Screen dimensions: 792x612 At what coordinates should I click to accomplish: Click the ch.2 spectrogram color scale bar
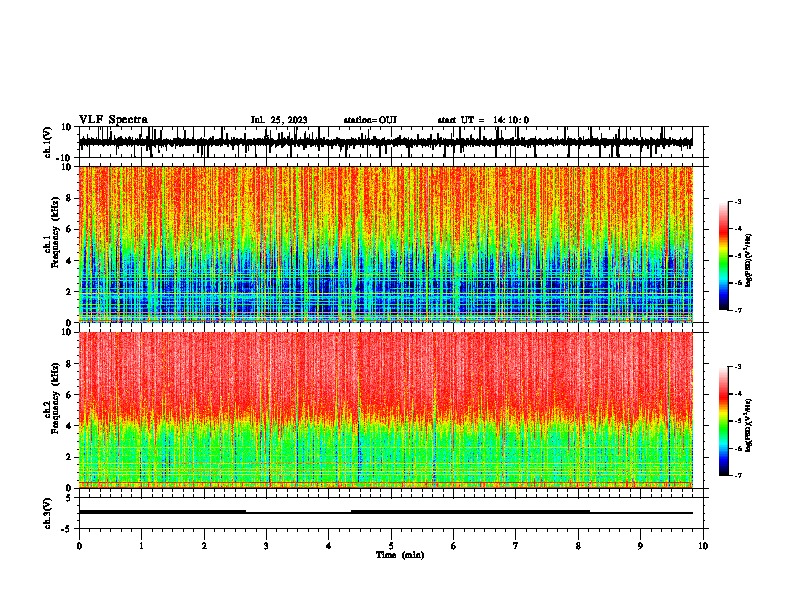724,421
